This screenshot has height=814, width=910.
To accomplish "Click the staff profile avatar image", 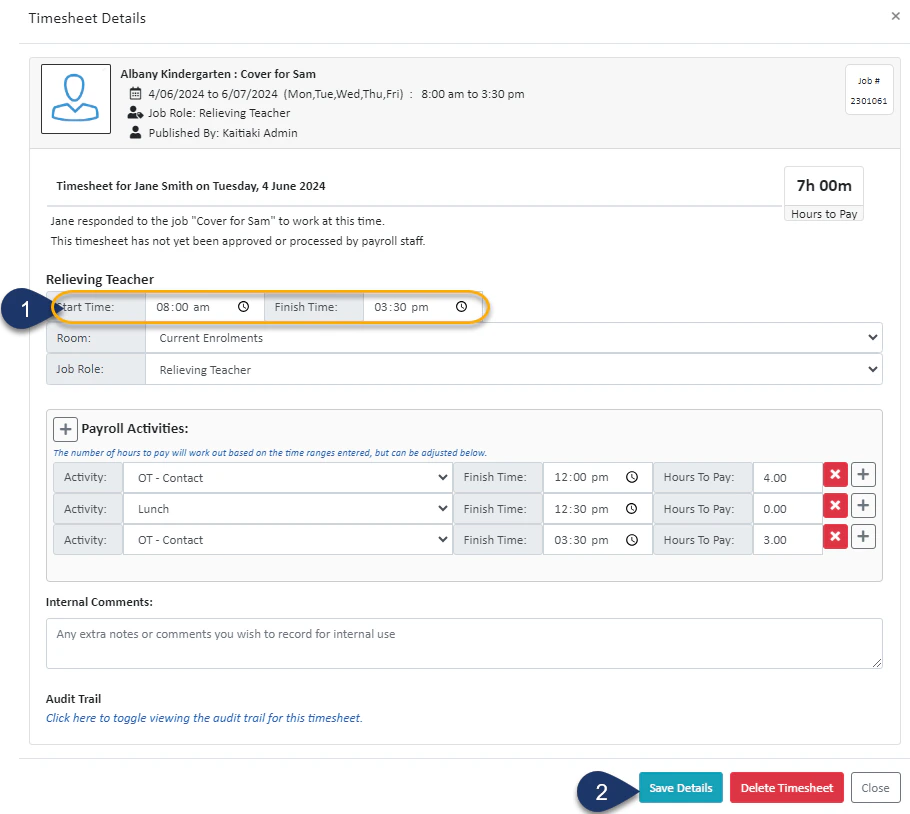I will 76,99.
